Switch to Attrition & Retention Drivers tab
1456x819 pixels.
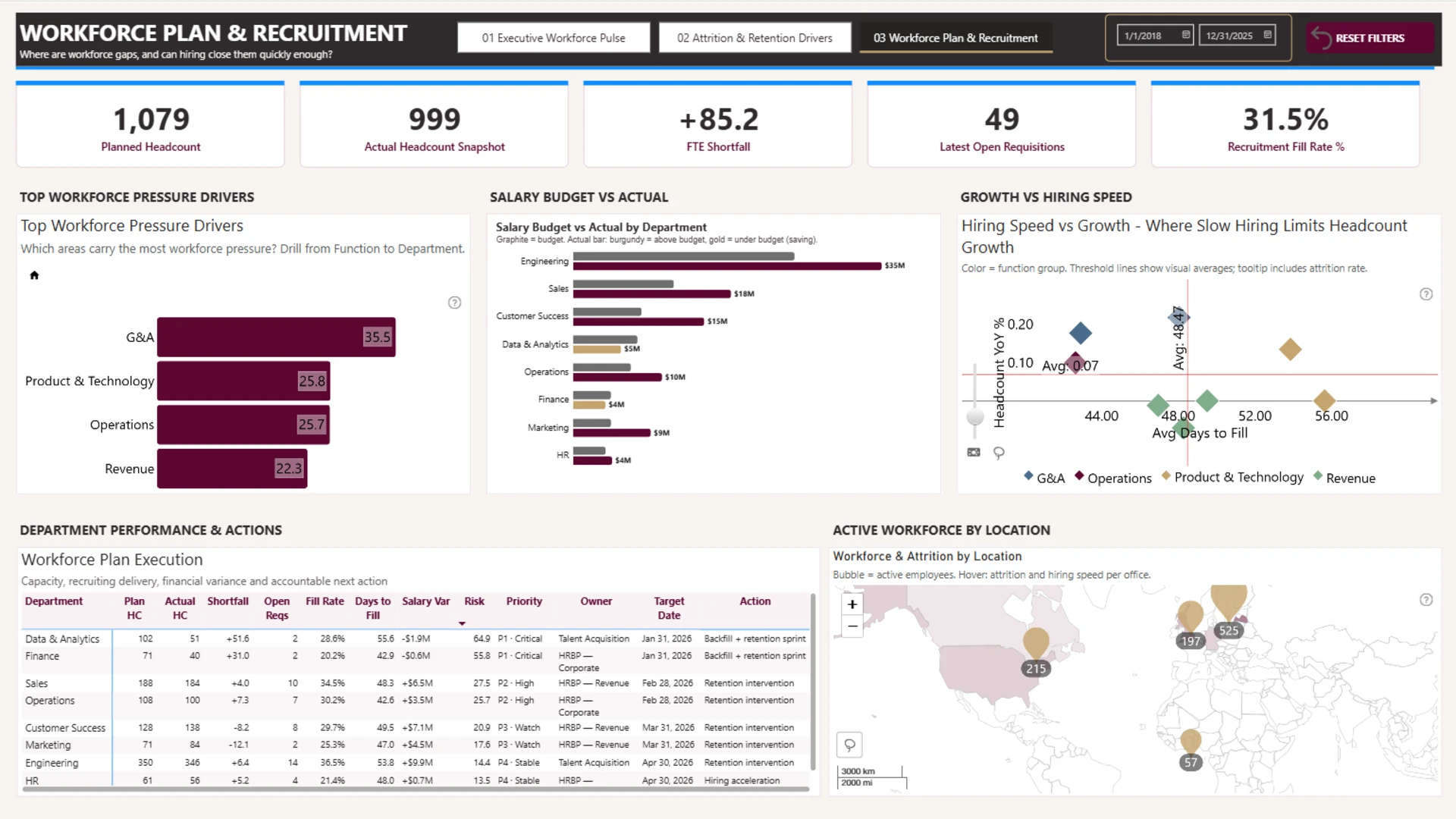755,38
